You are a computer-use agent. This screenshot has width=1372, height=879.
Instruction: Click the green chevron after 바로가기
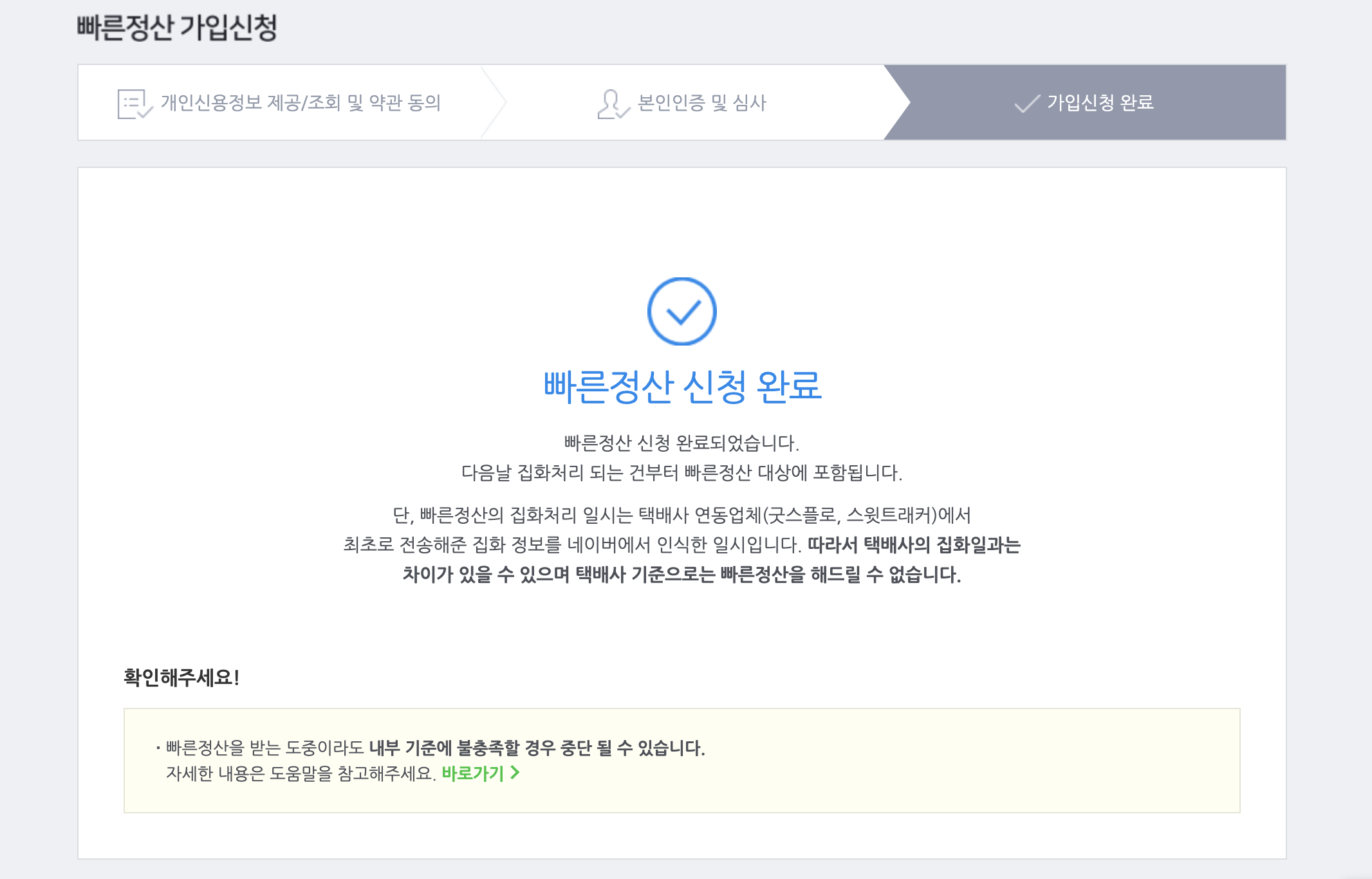coord(515,773)
